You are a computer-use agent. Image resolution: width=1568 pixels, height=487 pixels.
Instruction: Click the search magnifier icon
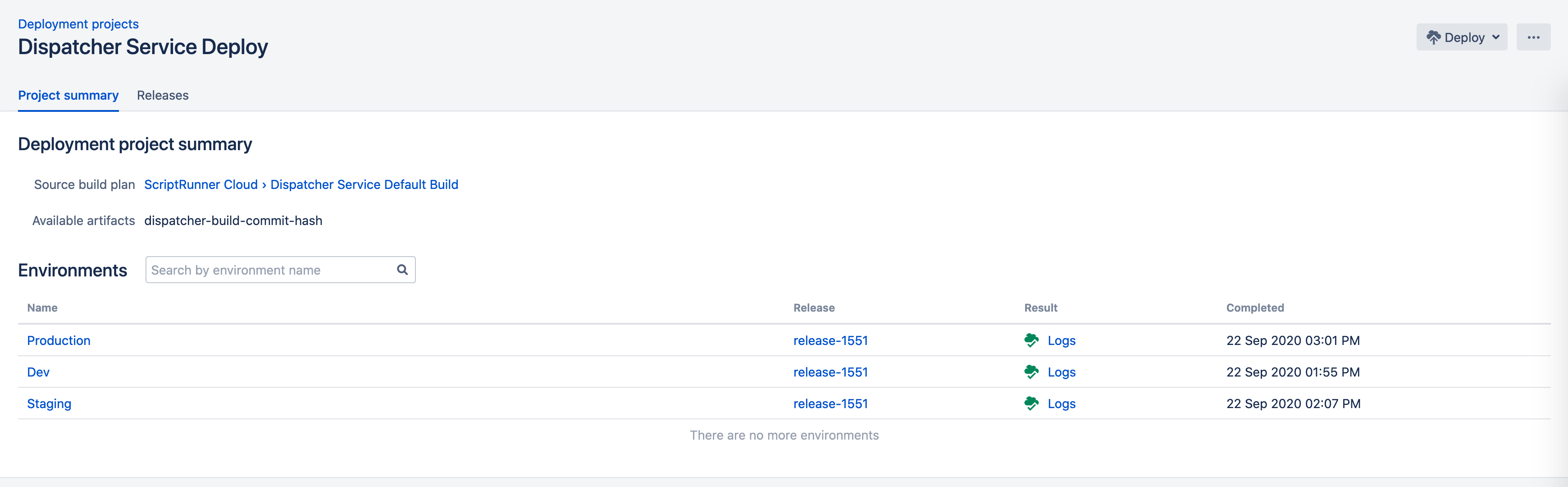pos(402,269)
